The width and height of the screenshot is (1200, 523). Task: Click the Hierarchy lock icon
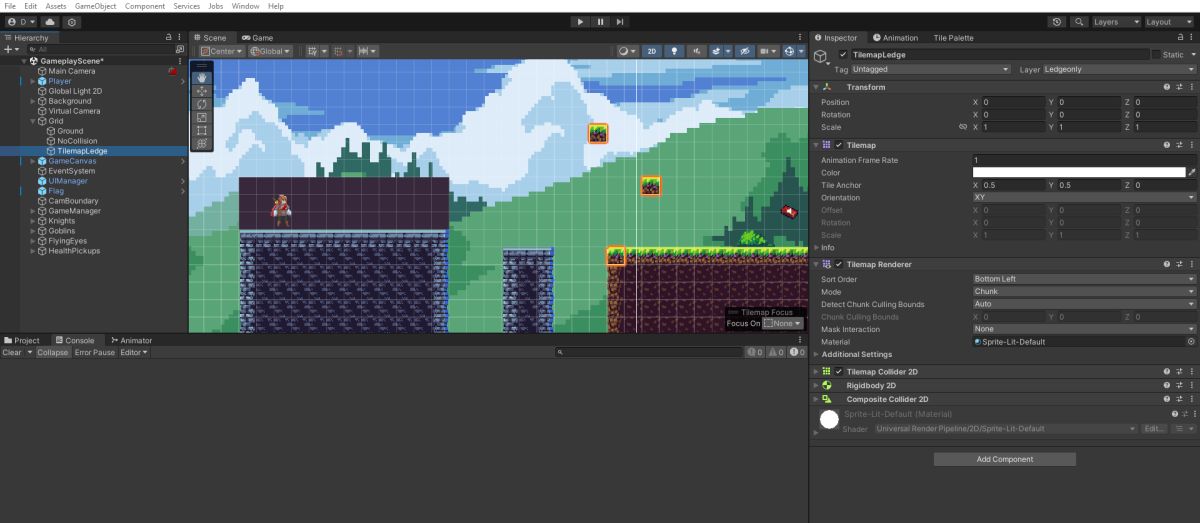pyautogui.click(x=169, y=37)
